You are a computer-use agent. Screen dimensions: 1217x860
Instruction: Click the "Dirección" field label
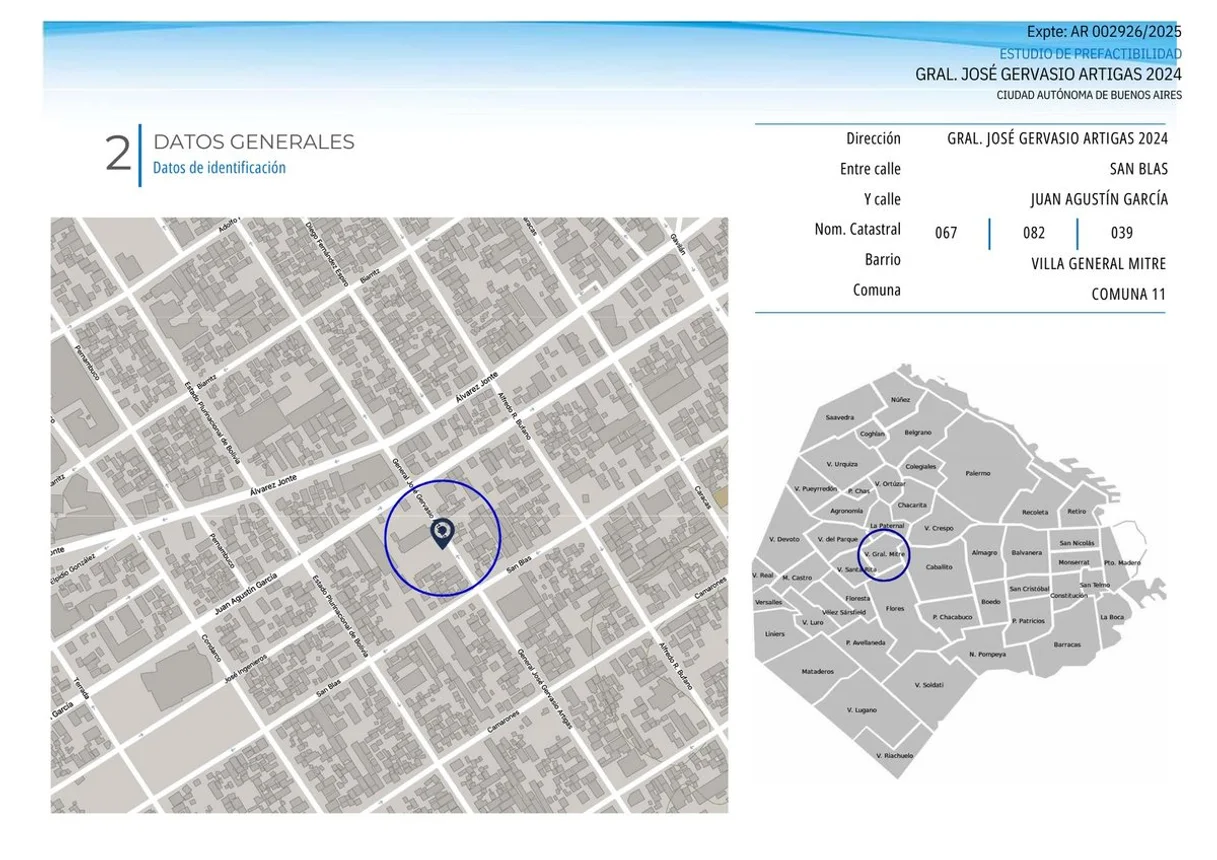tap(873, 139)
